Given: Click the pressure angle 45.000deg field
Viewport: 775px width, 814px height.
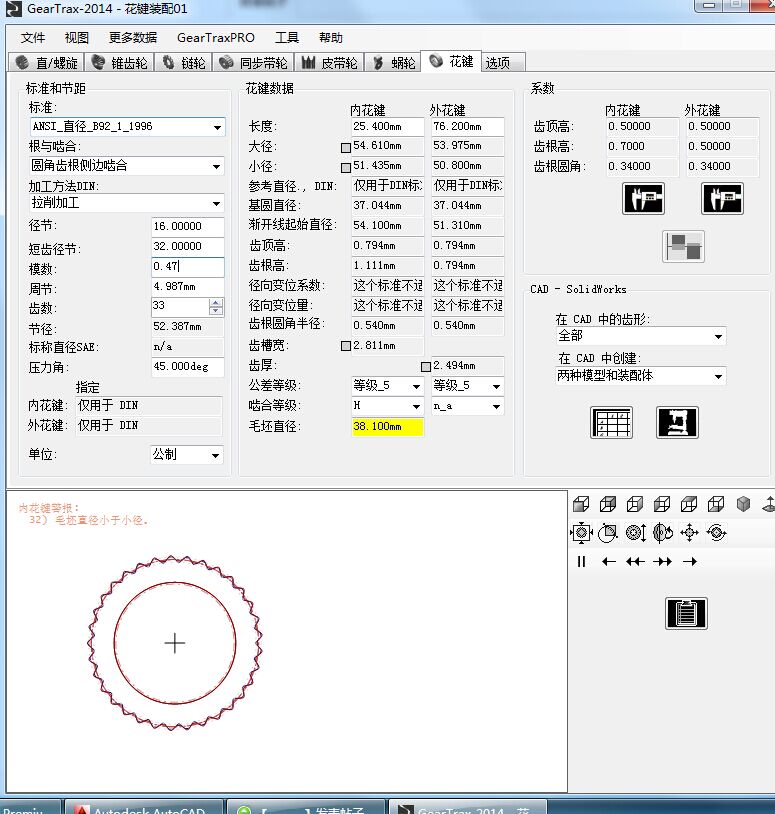Looking at the screenshot, I should click(x=188, y=367).
